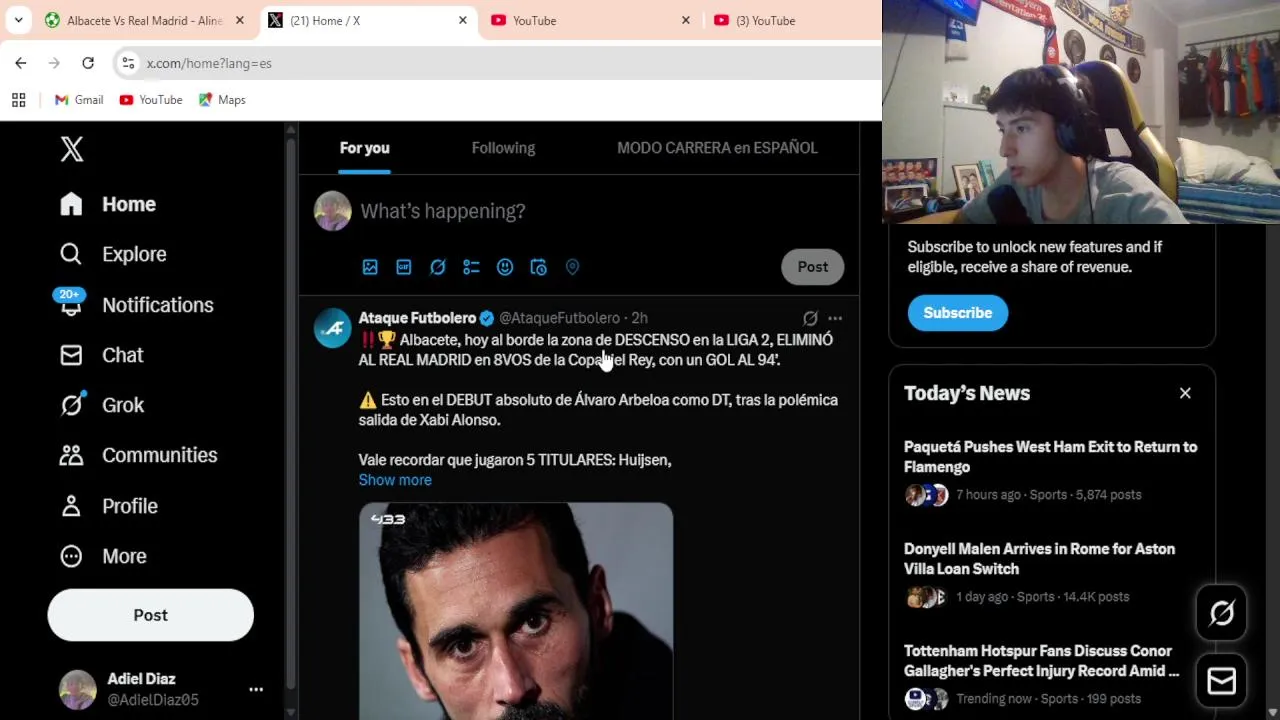Add a GIF in the composer
The width and height of the screenshot is (1280, 720).
[x=404, y=267]
